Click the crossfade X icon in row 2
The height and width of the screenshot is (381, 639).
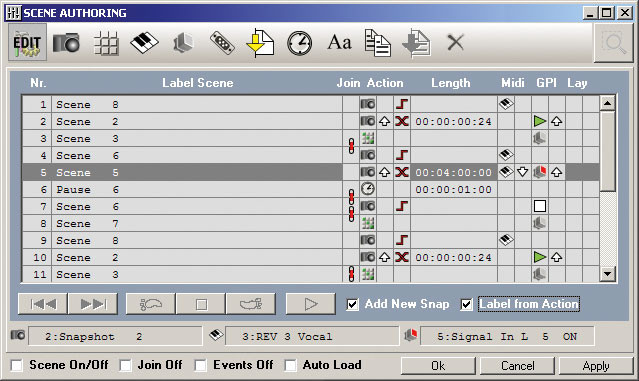click(402, 121)
